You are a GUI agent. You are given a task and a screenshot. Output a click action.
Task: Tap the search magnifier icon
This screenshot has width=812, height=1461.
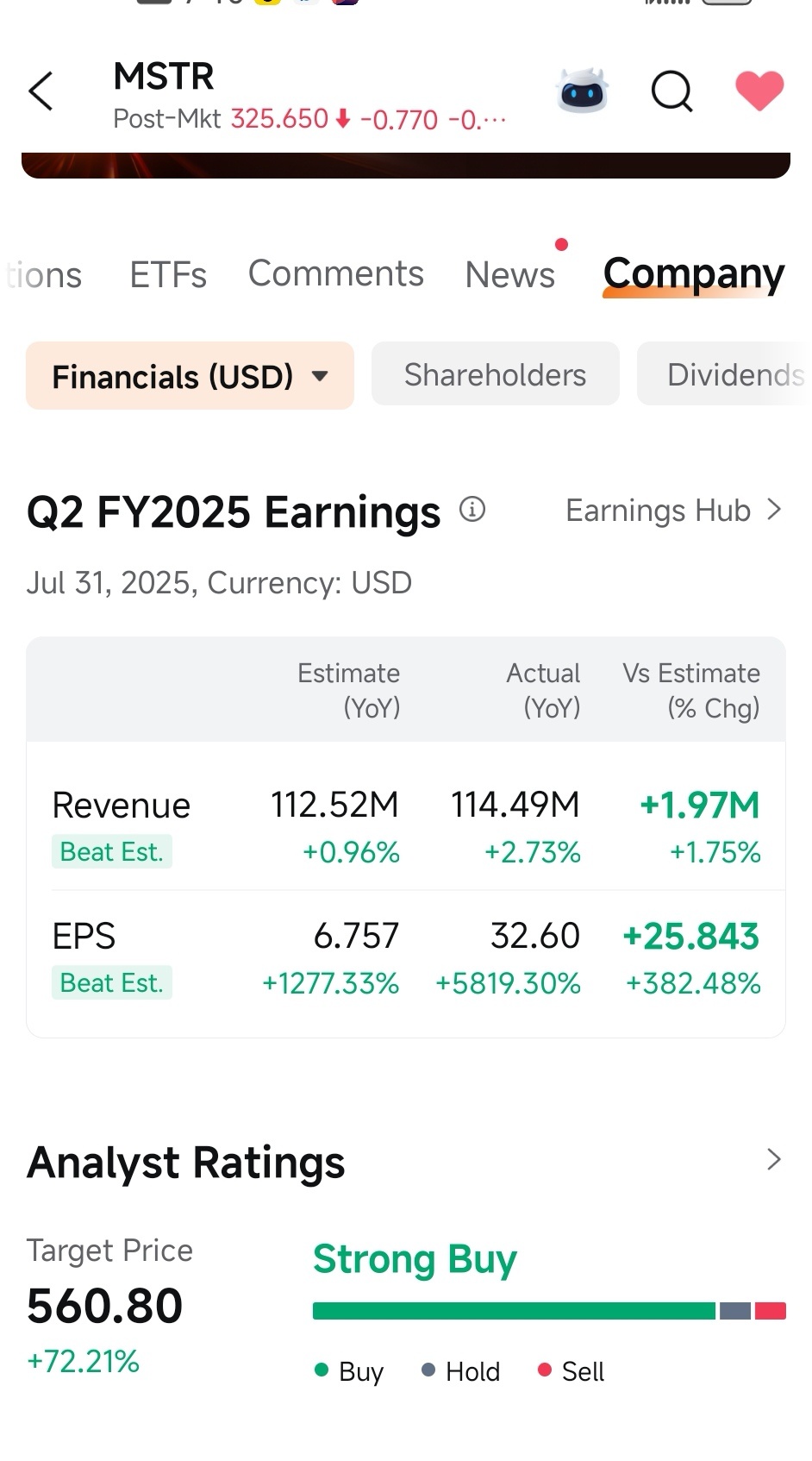pos(671,91)
